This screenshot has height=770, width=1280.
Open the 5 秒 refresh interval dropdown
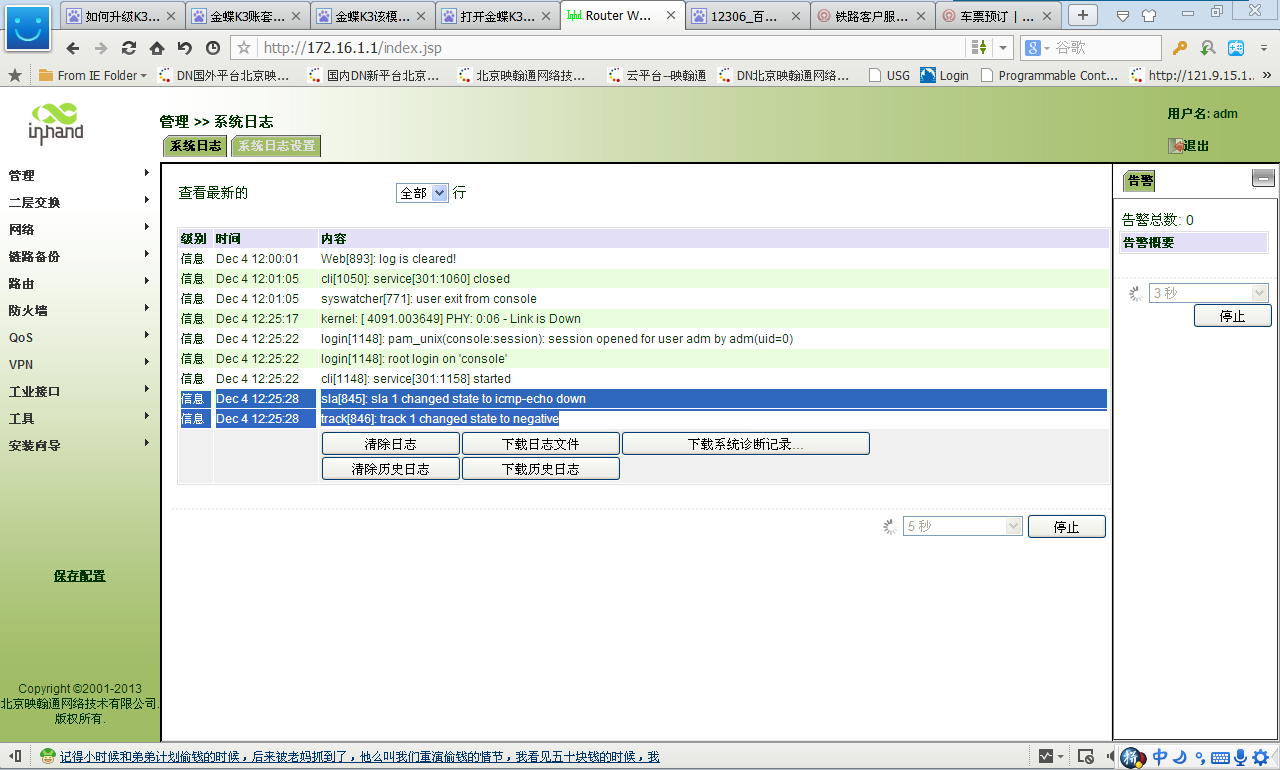tap(962, 526)
